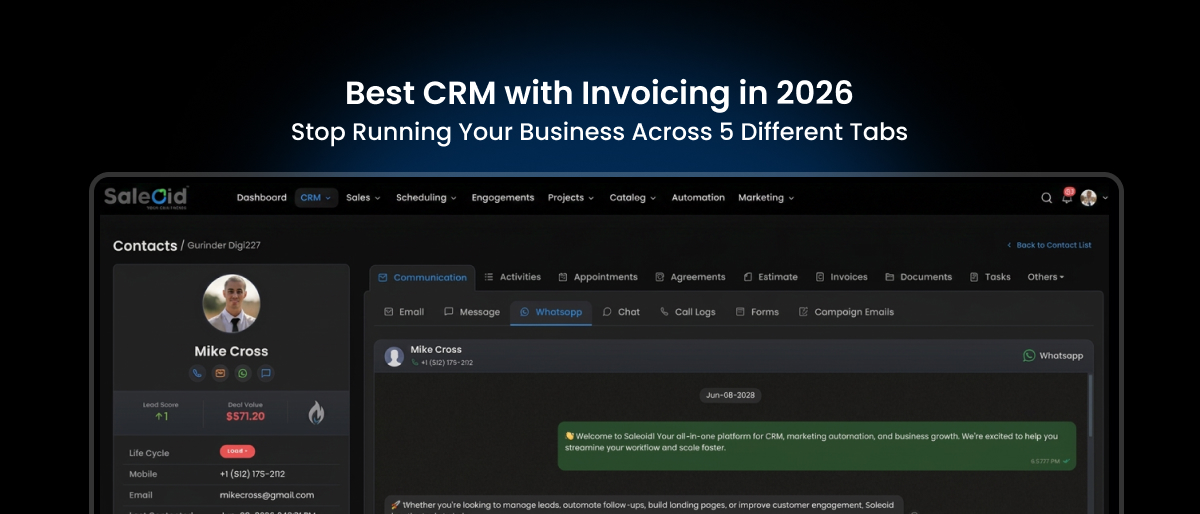Go to Dashboard in top navigation
Image resolution: width=1200 pixels, height=514 pixels.
(x=262, y=198)
